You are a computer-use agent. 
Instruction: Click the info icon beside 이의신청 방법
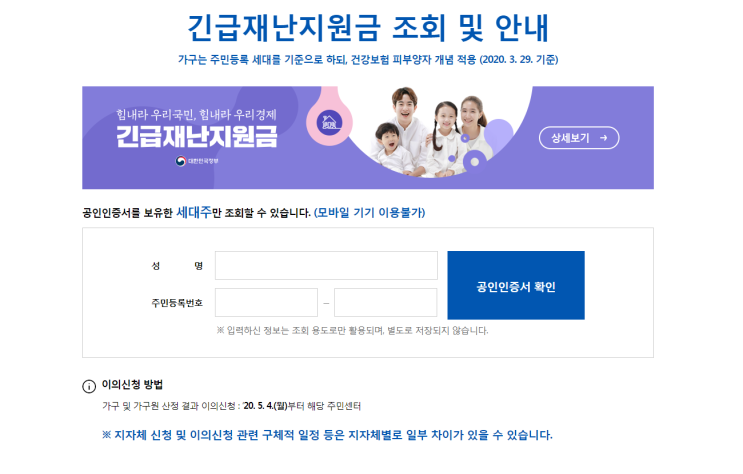point(89,386)
